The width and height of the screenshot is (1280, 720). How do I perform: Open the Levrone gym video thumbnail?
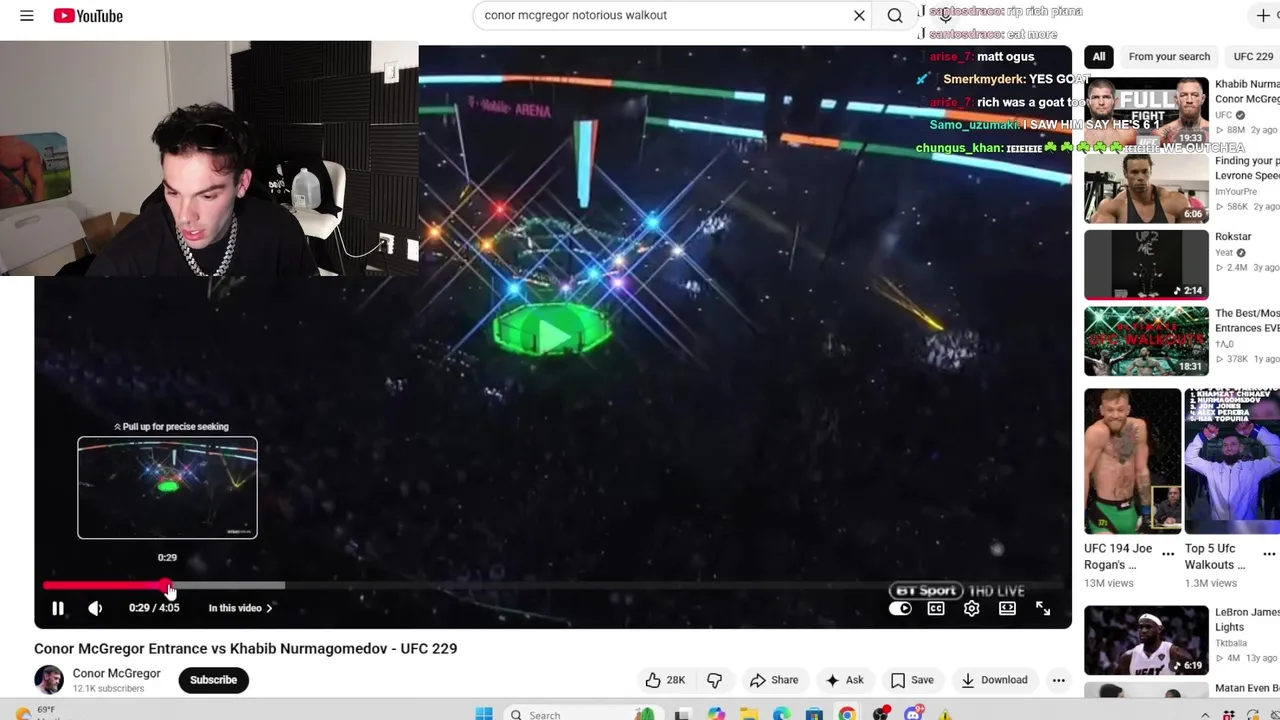(x=1146, y=188)
